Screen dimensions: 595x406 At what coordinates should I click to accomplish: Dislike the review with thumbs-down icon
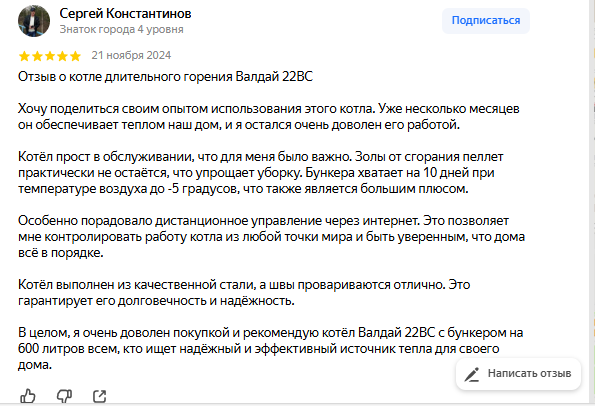pyautogui.click(x=64, y=396)
